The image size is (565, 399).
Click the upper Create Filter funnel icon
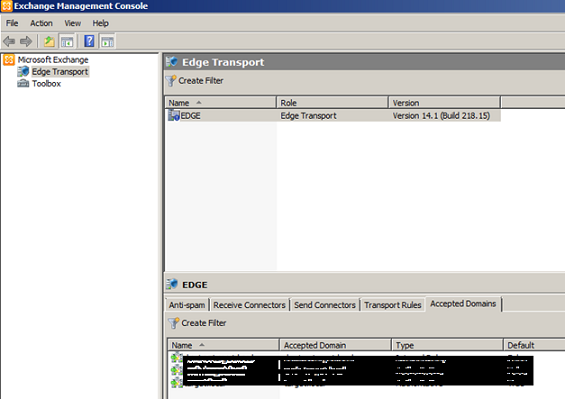[171, 81]
